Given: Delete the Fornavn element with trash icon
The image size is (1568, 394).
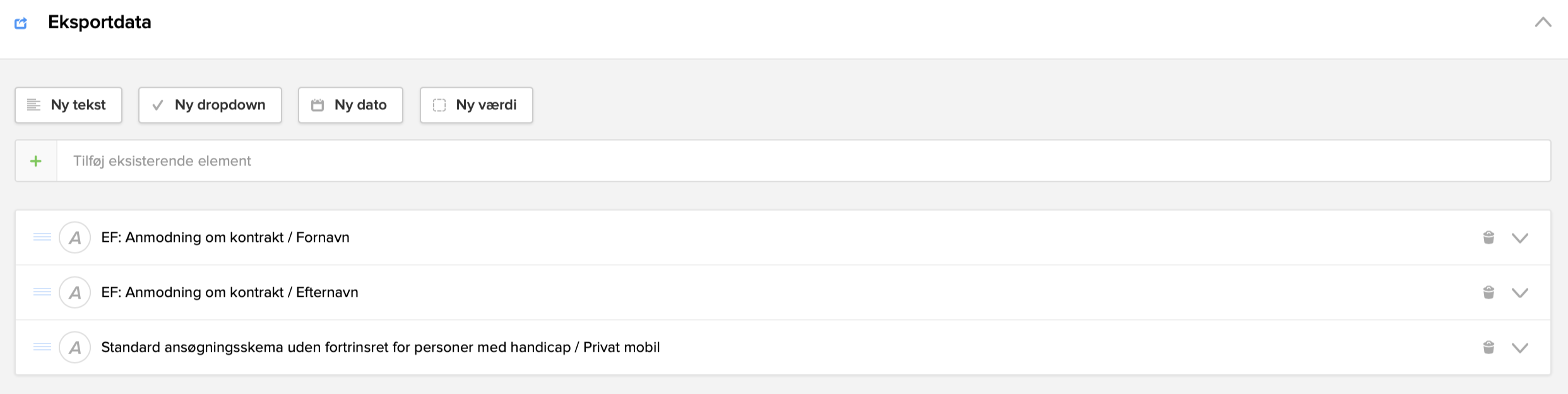Looking at the screenshot, I should coord(1488,237).
